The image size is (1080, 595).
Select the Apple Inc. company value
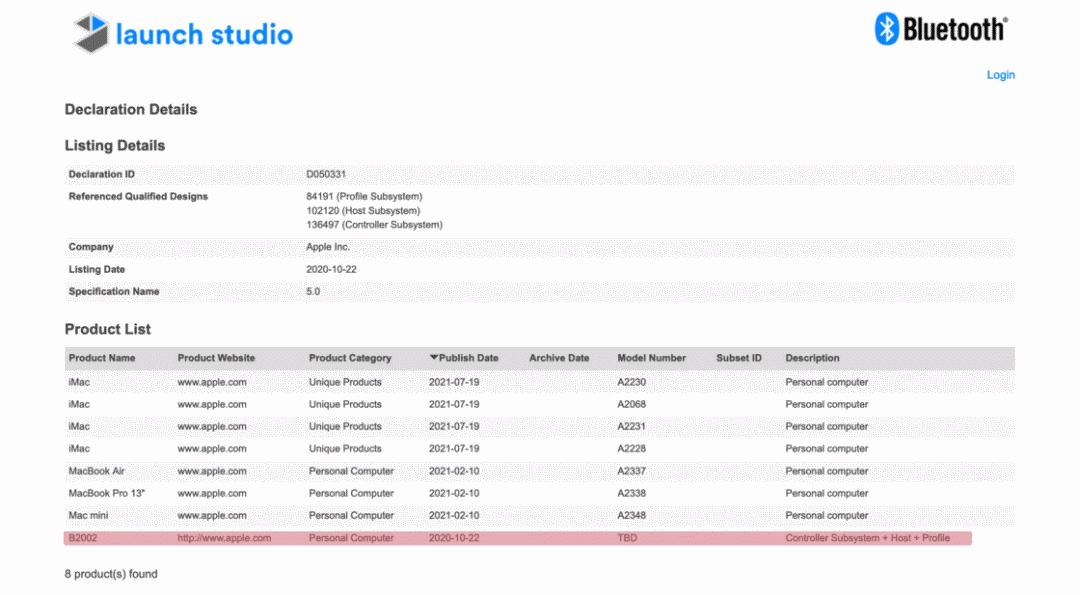pos(328,247)
